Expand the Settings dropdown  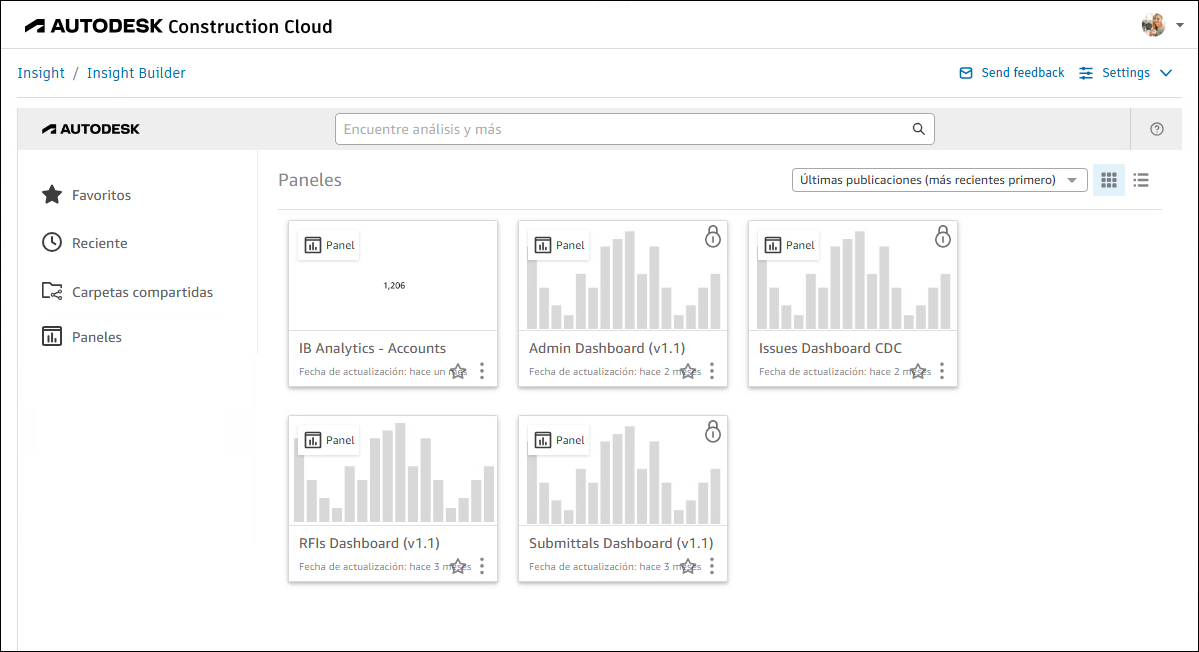click(1126, 73)
